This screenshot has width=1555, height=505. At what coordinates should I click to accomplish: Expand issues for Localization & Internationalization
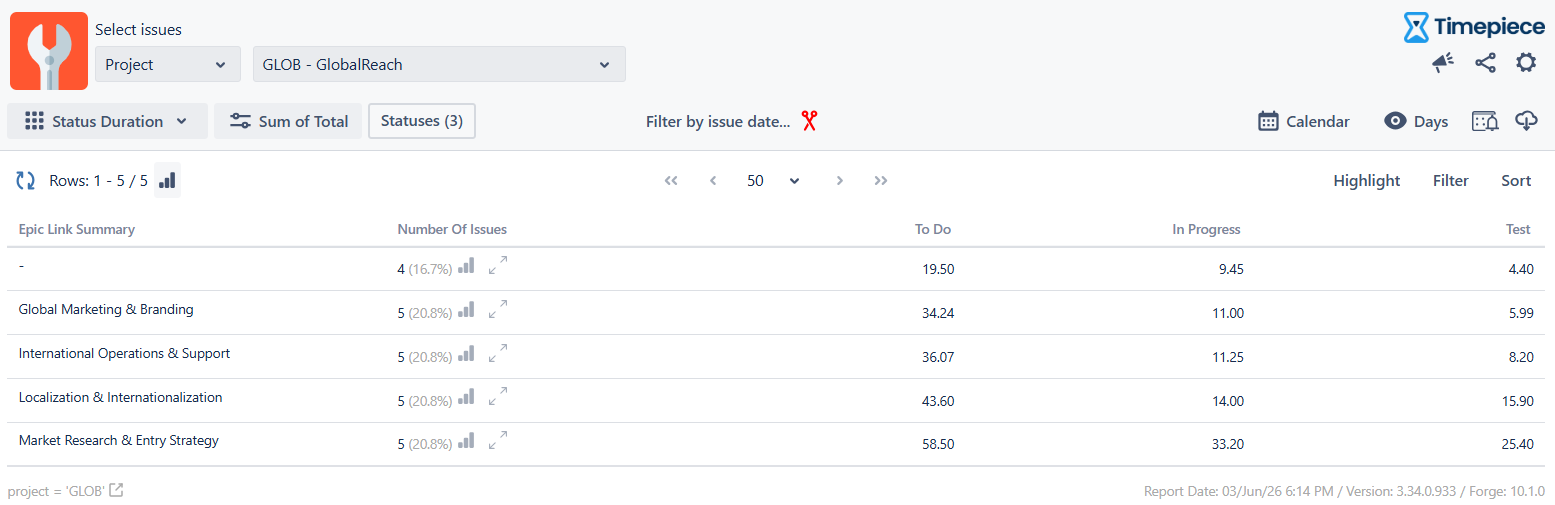498,398
